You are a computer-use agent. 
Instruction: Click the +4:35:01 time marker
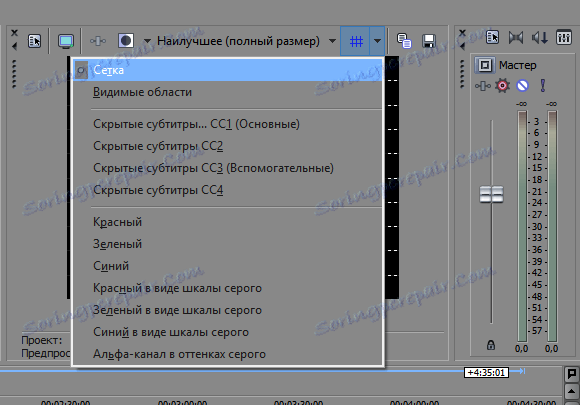pos(486,372)
